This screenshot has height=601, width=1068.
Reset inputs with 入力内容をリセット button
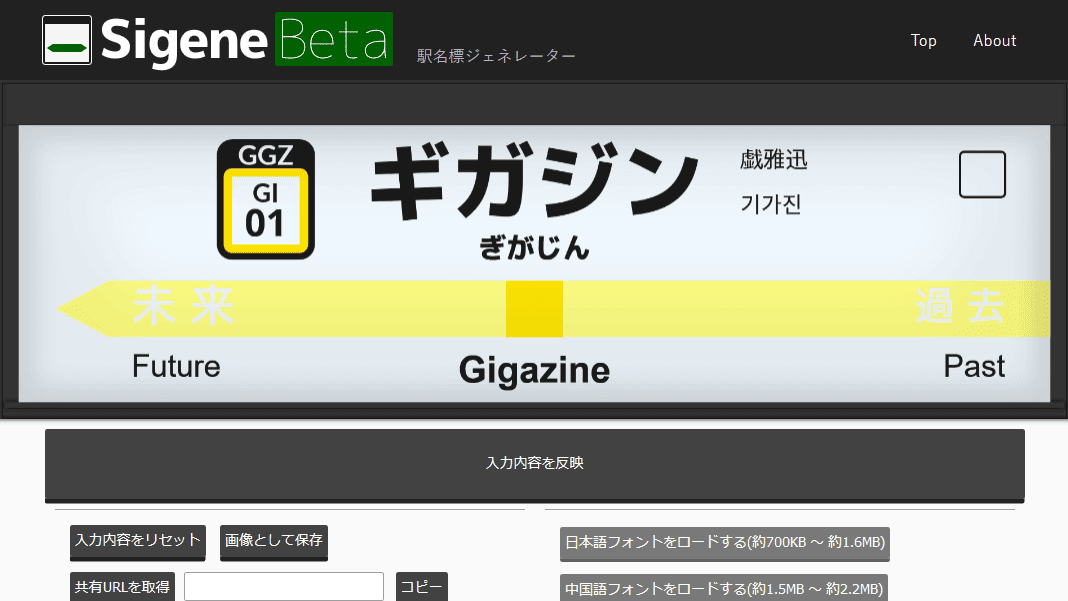point(138,542)
